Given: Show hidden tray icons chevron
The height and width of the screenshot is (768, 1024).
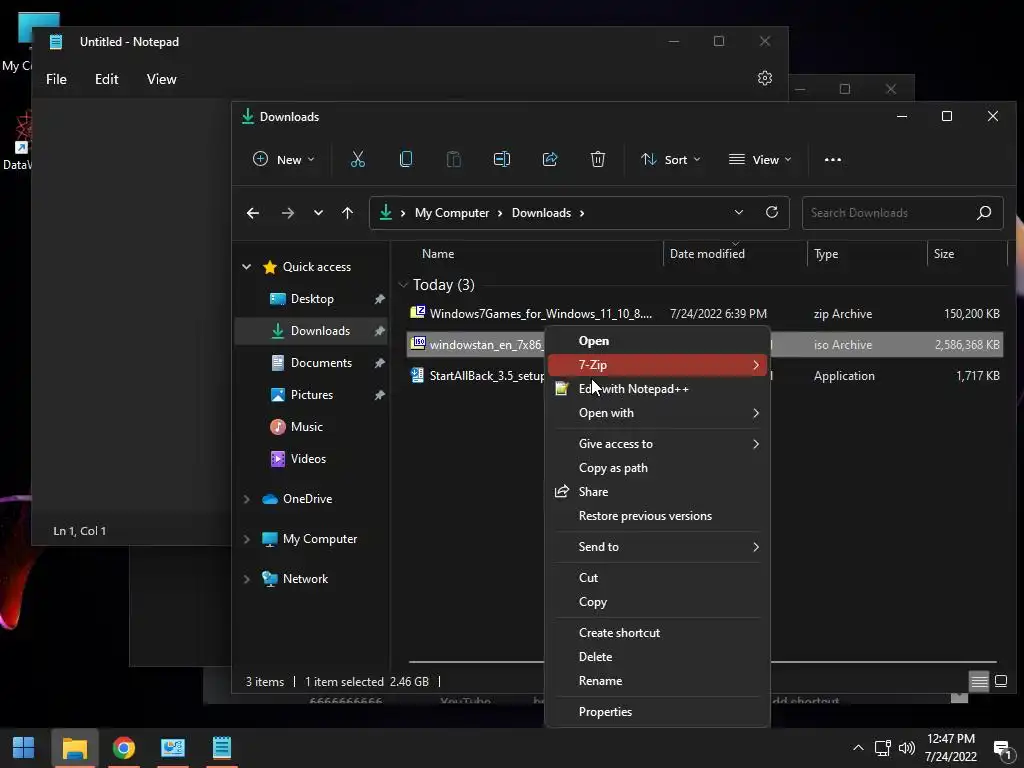Looking at the screenshot, I should (x=858, y=748).
